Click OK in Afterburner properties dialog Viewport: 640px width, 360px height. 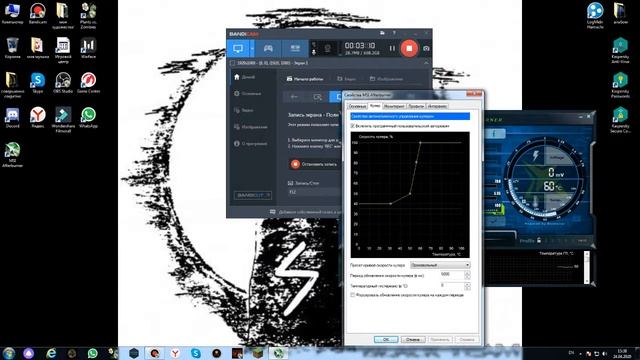click(386, 340)
